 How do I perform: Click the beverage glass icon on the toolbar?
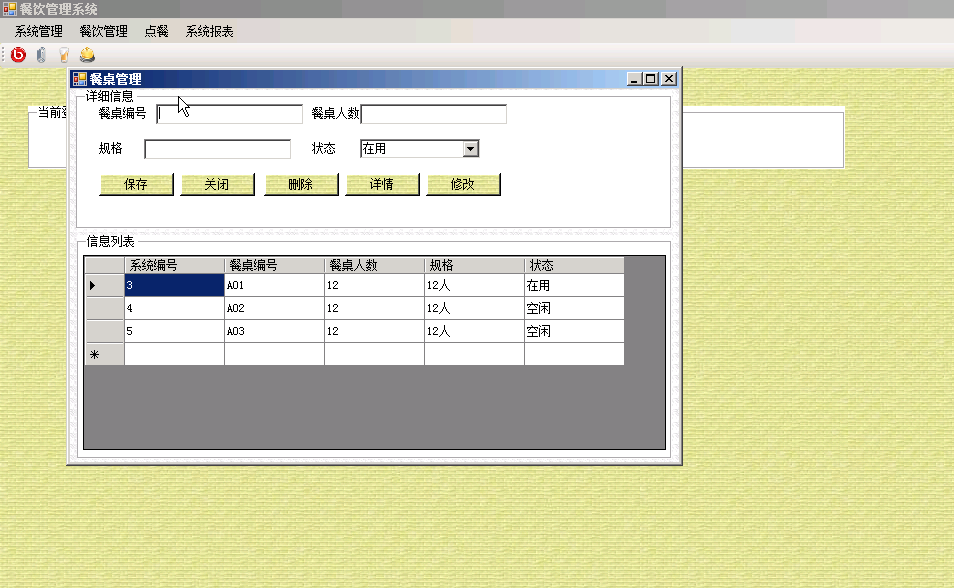(x=62, y=55)
